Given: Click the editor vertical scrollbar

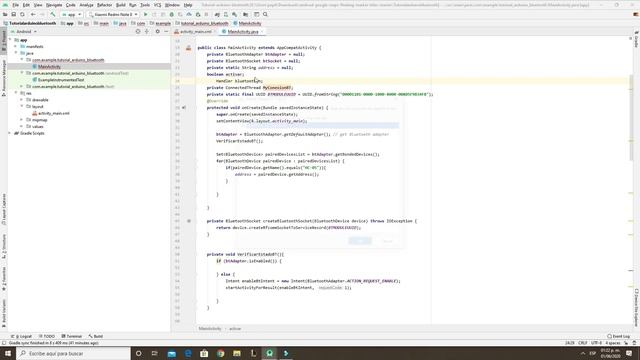Looking at the screenshot, I should pos(631,118).
